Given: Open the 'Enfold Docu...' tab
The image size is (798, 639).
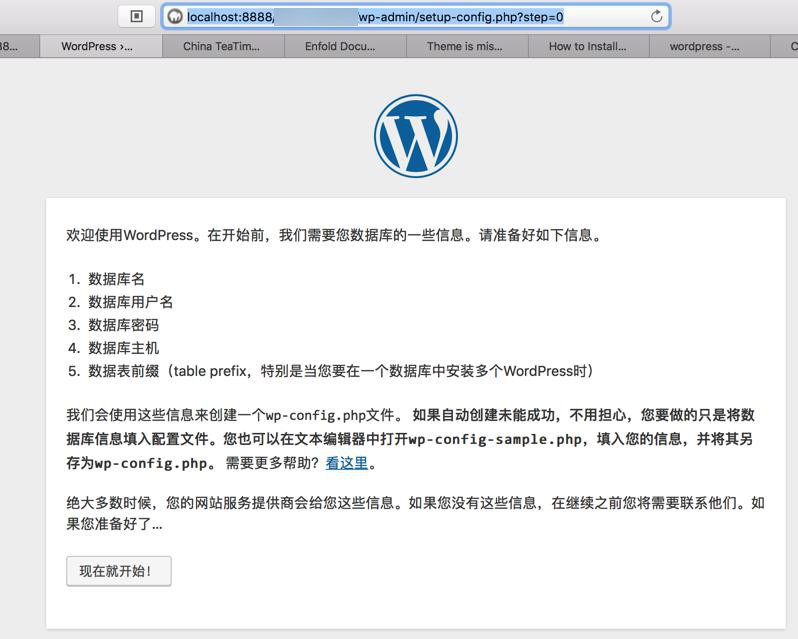Looking at the screenshot, I should point(345,46).
